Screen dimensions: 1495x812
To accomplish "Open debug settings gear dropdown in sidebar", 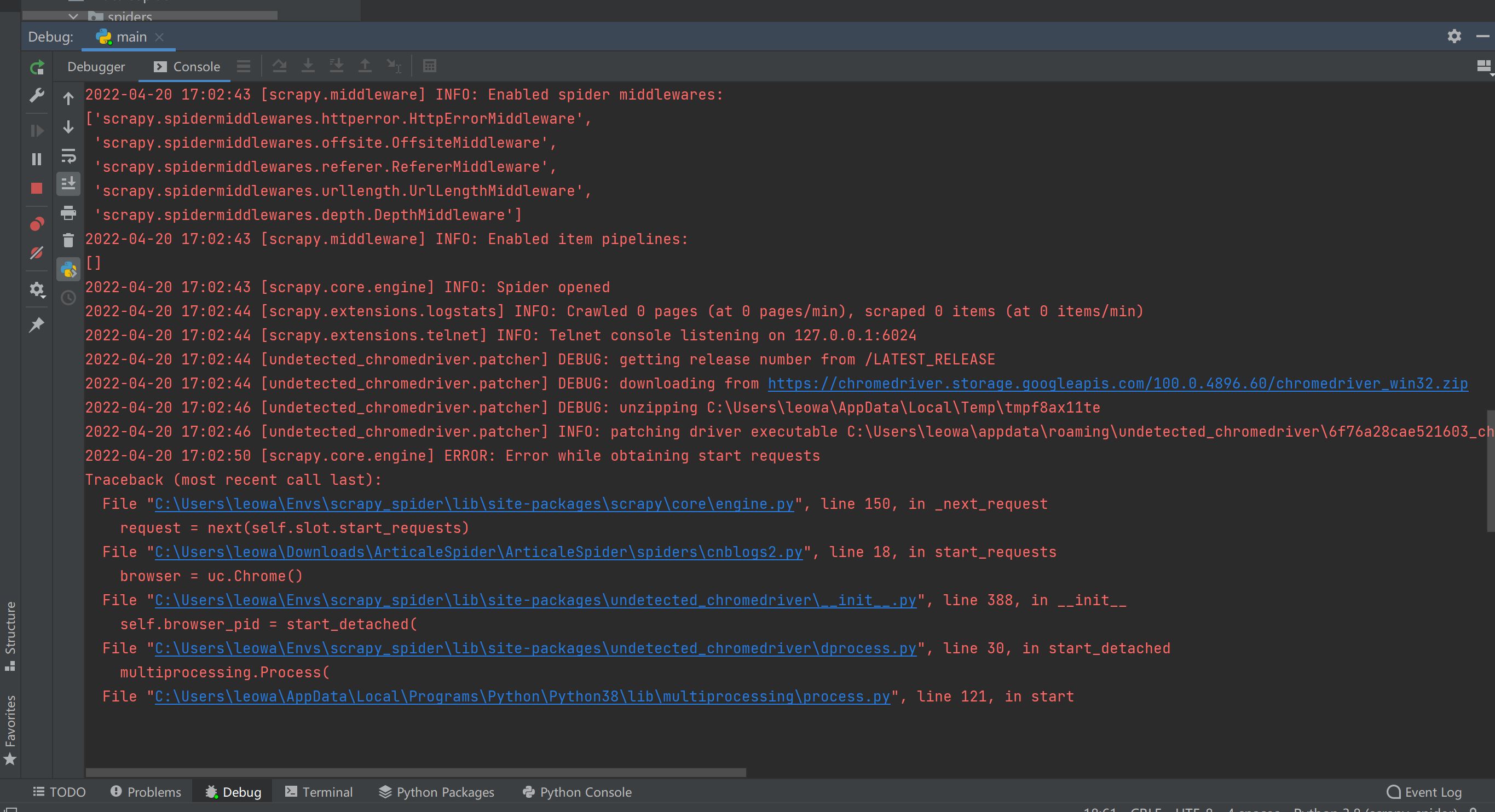I will (37, 289).
